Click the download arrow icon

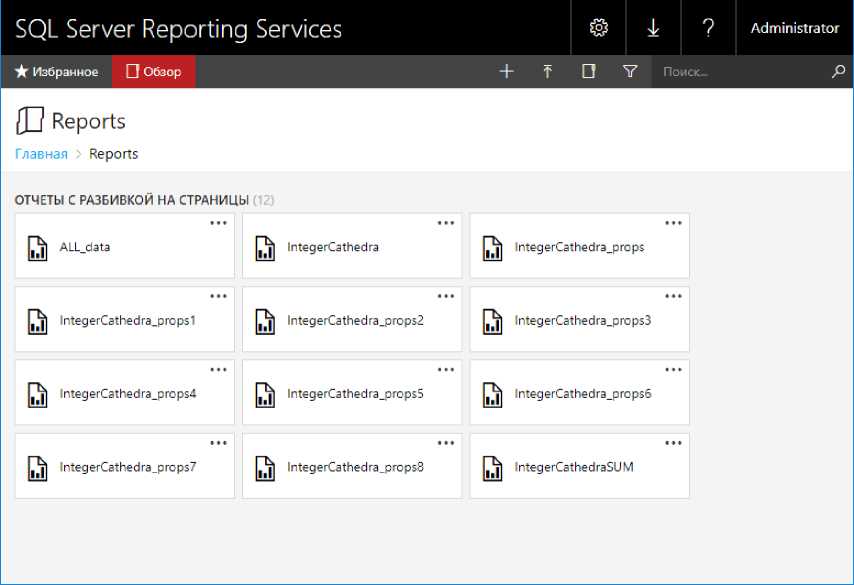(x=653, y=28)
